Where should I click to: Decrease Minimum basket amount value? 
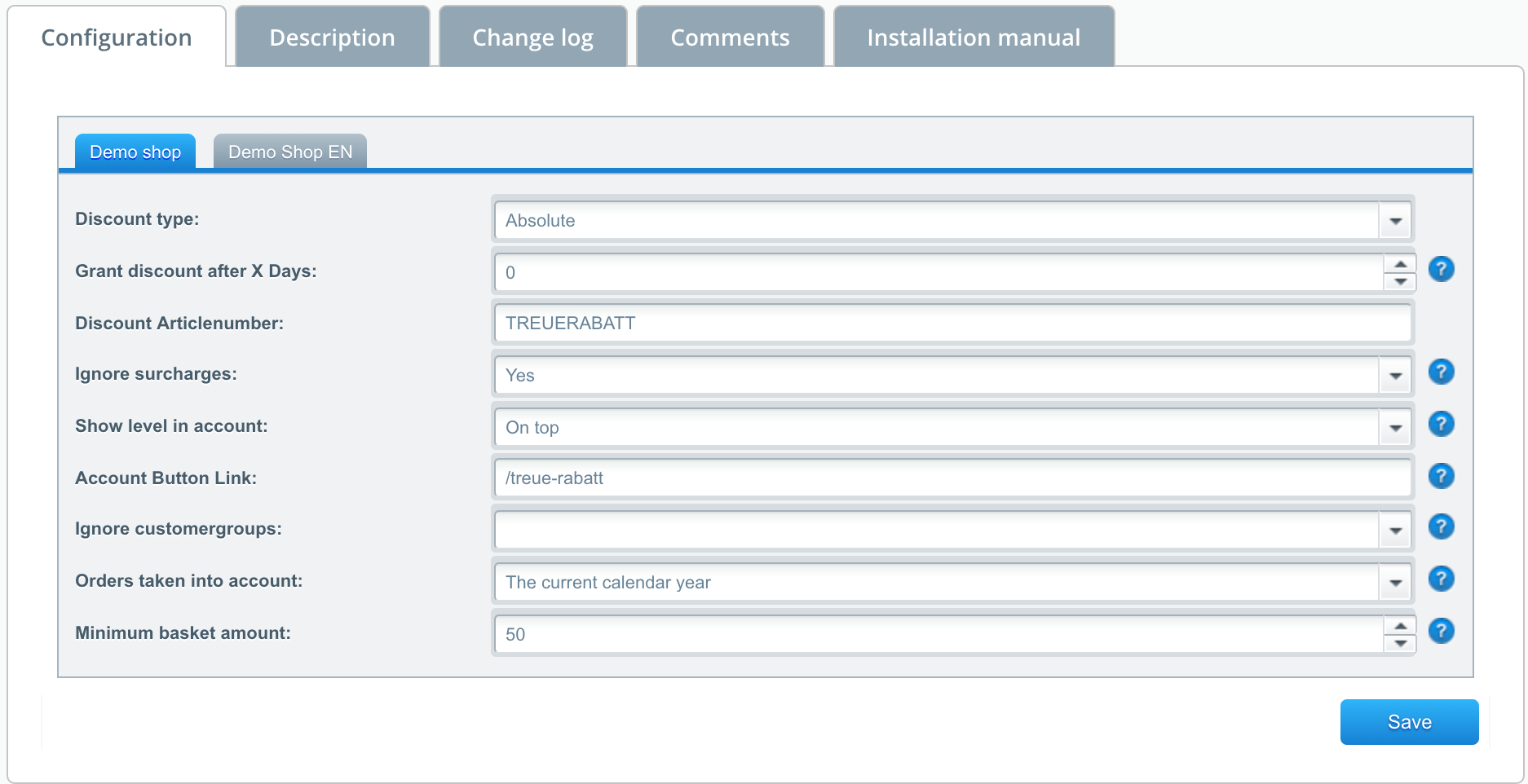coord(1400,643)
